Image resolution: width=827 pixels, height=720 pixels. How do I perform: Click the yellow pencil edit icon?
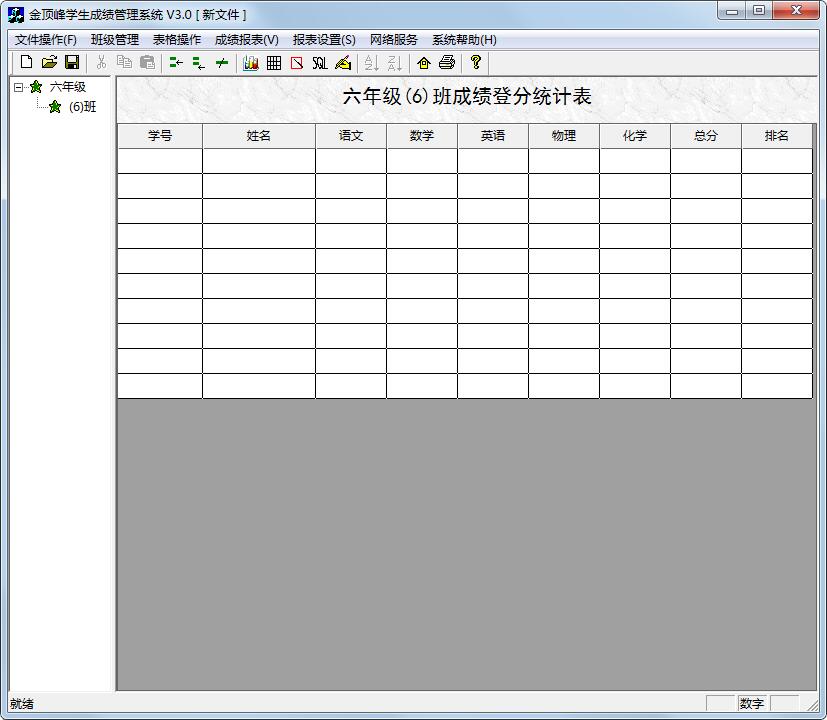(x=343, y=63)
